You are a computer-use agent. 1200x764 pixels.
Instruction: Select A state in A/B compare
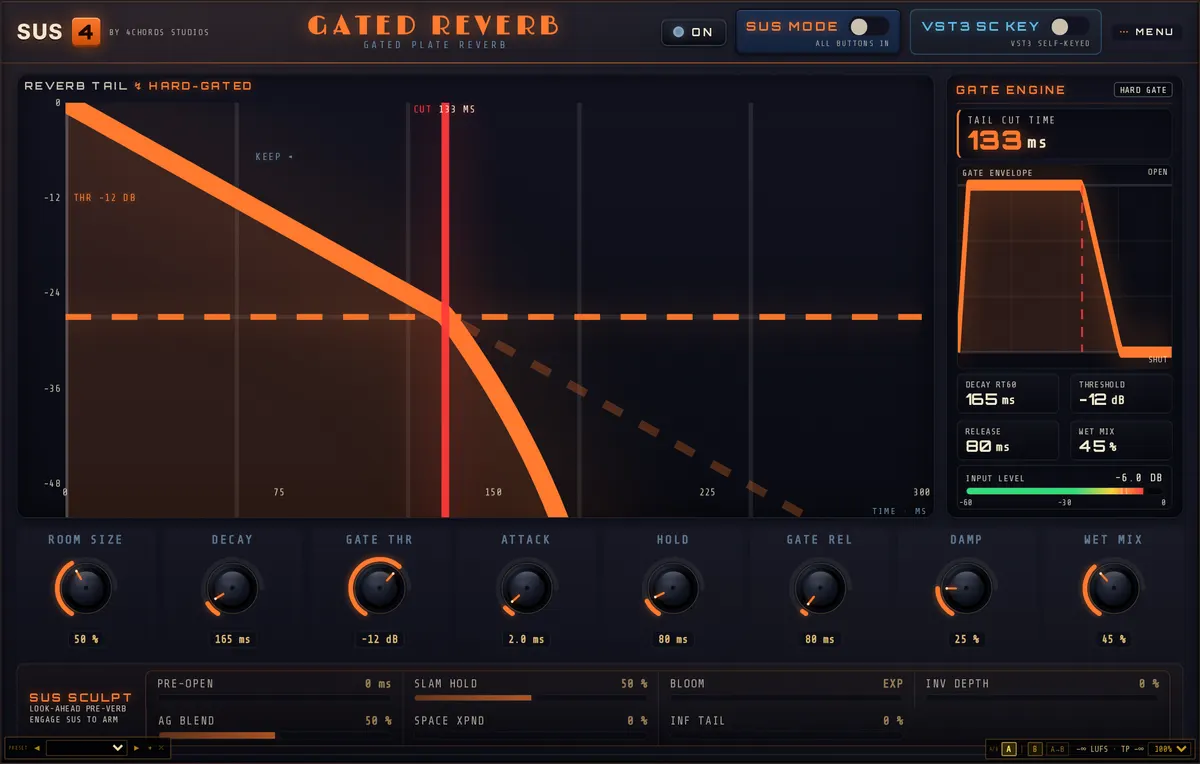pos(1009,749)
